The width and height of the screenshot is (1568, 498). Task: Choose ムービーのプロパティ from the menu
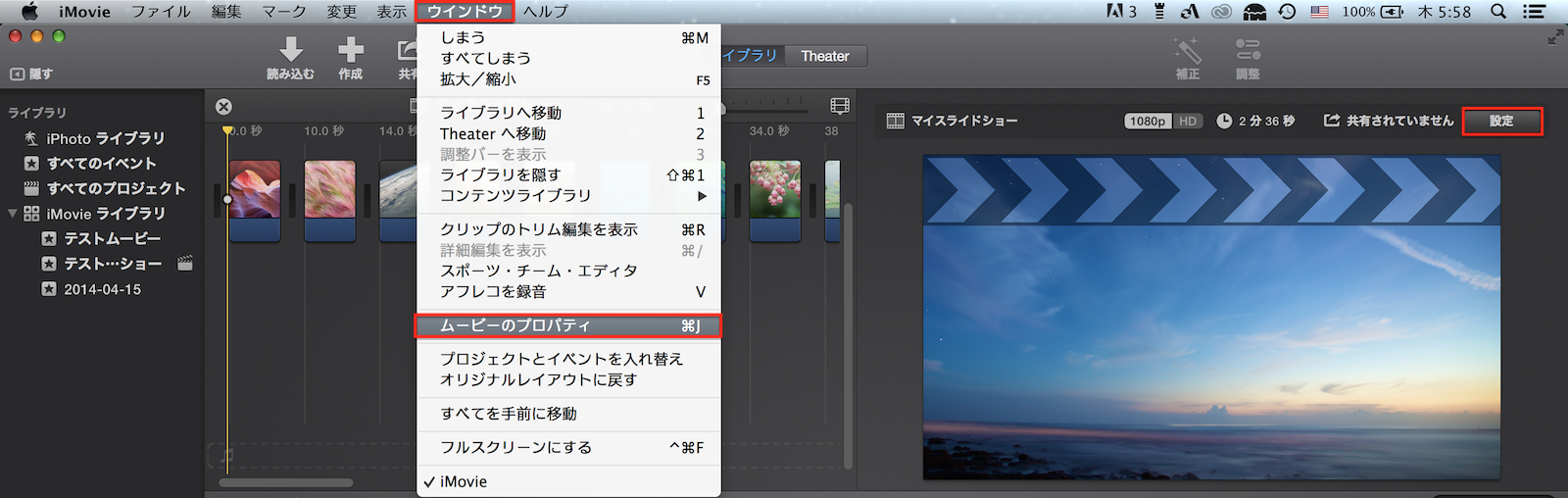(x=568, y=325)
